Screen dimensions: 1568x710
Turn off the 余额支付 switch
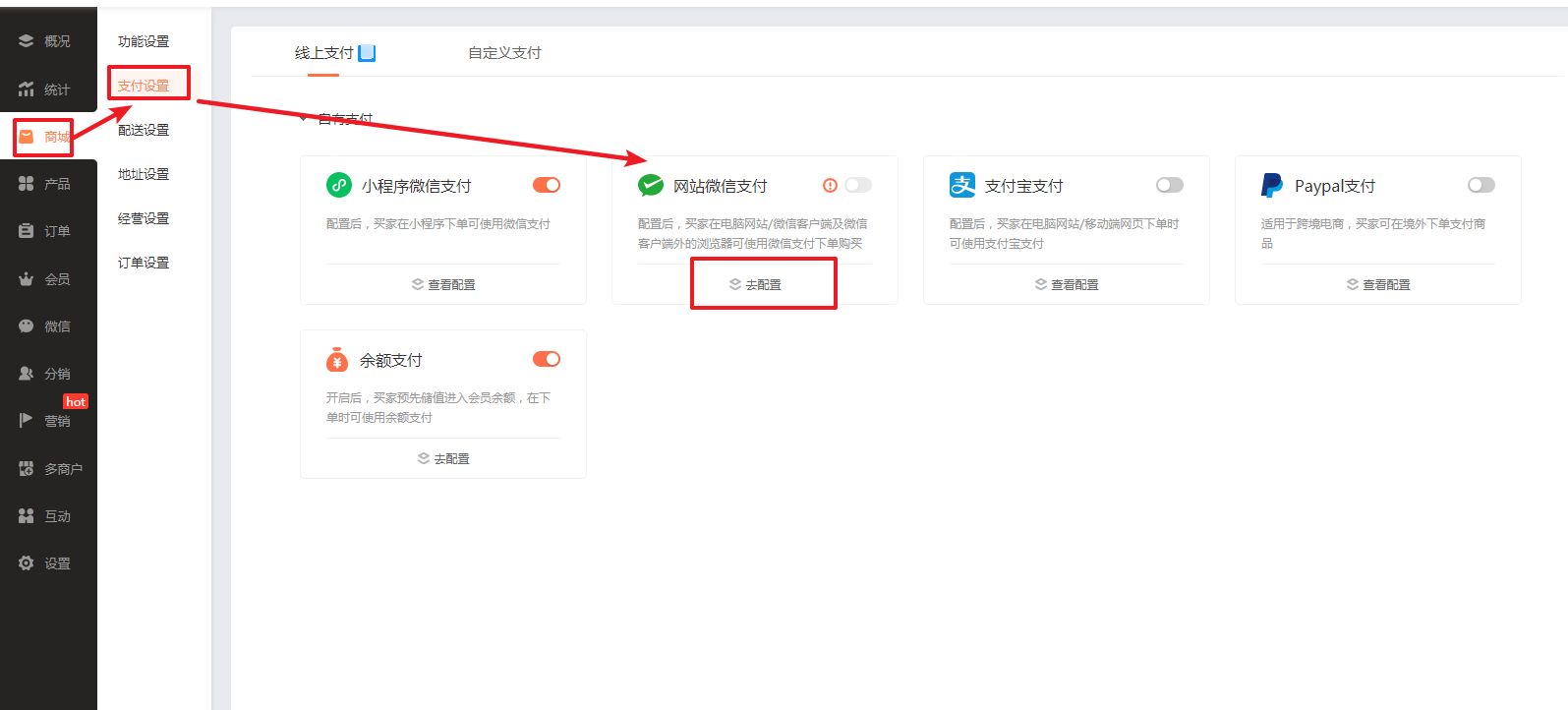pyautogui.click(x=547, y=359)
